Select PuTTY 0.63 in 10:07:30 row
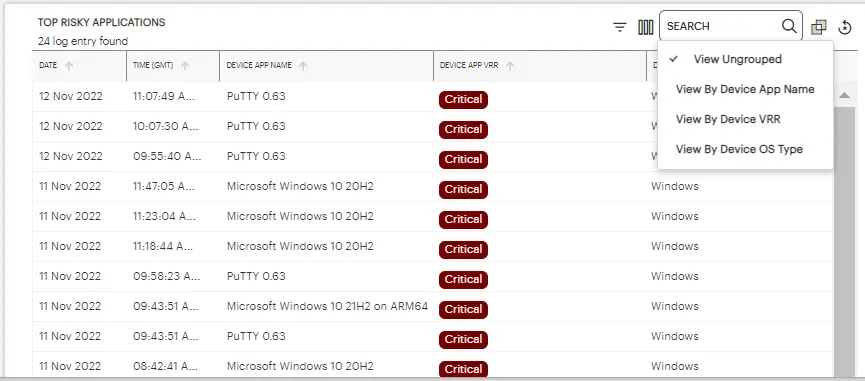Screen dimensions: 865x381 click(x=256, y=126)
